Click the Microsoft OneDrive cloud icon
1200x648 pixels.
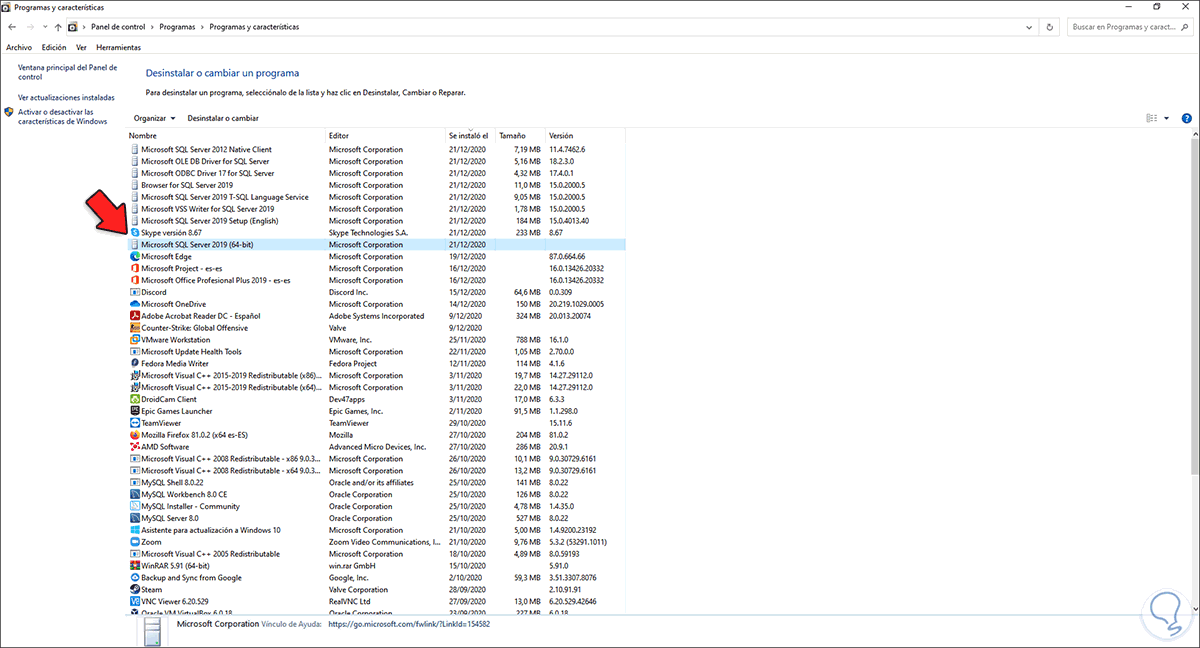135,304
